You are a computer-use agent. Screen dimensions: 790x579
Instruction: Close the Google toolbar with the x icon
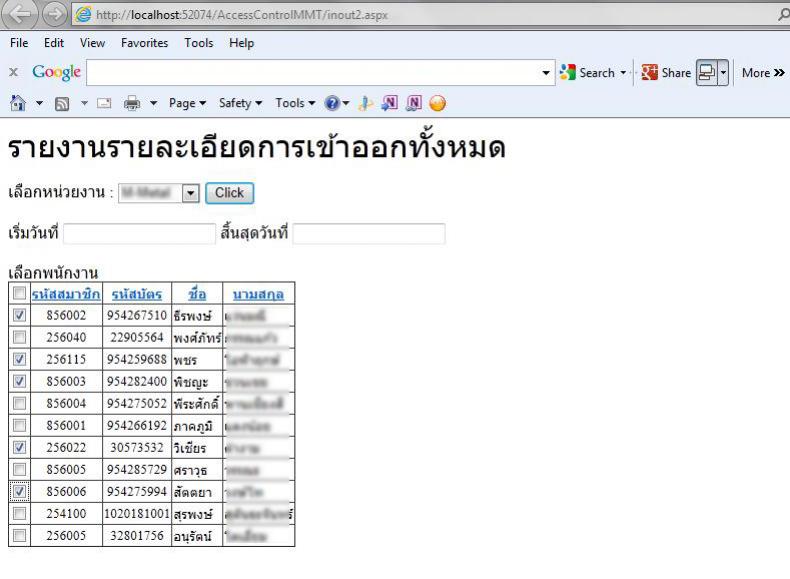coord(14,73)
